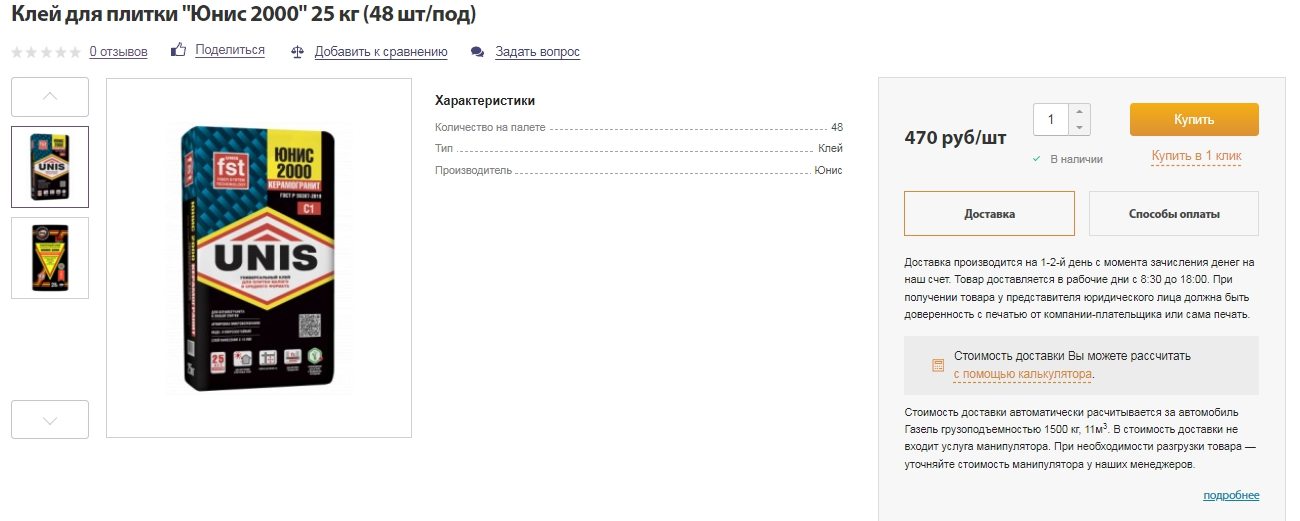1300x521 pixels.
Task: Click the Характеристики heading
Action: coord(485,101)
